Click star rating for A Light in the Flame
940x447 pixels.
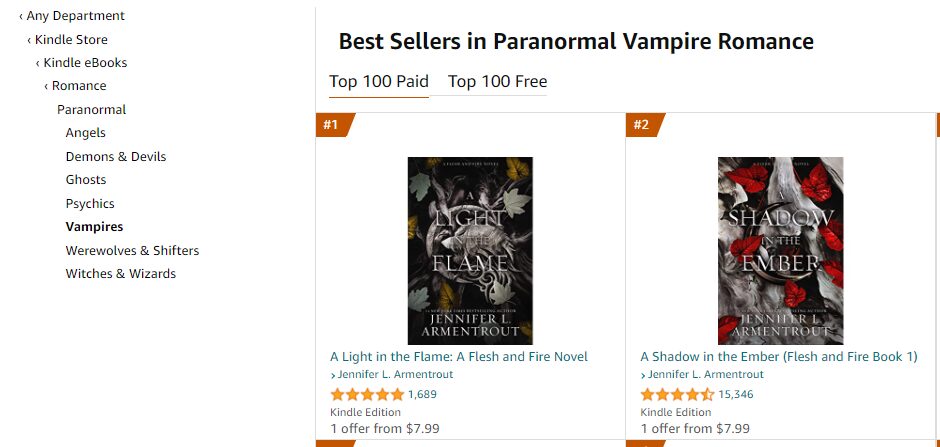pos(367,394)
